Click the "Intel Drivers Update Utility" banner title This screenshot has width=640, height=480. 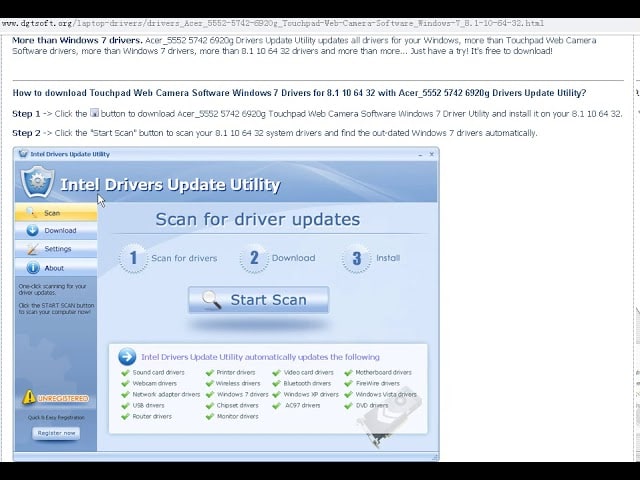pos(170,184)
